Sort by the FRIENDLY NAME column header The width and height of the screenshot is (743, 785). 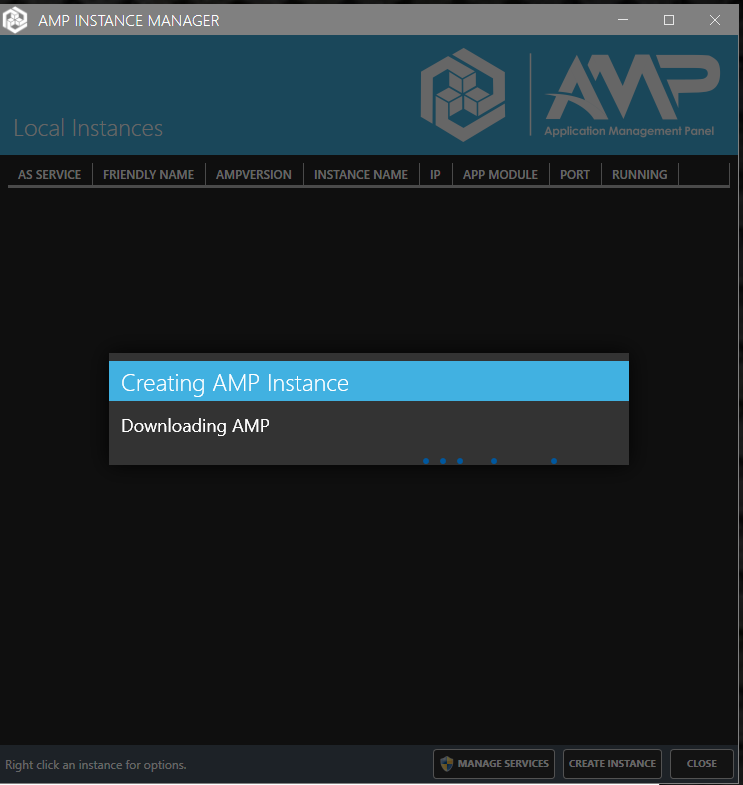(x=149, y=175)
